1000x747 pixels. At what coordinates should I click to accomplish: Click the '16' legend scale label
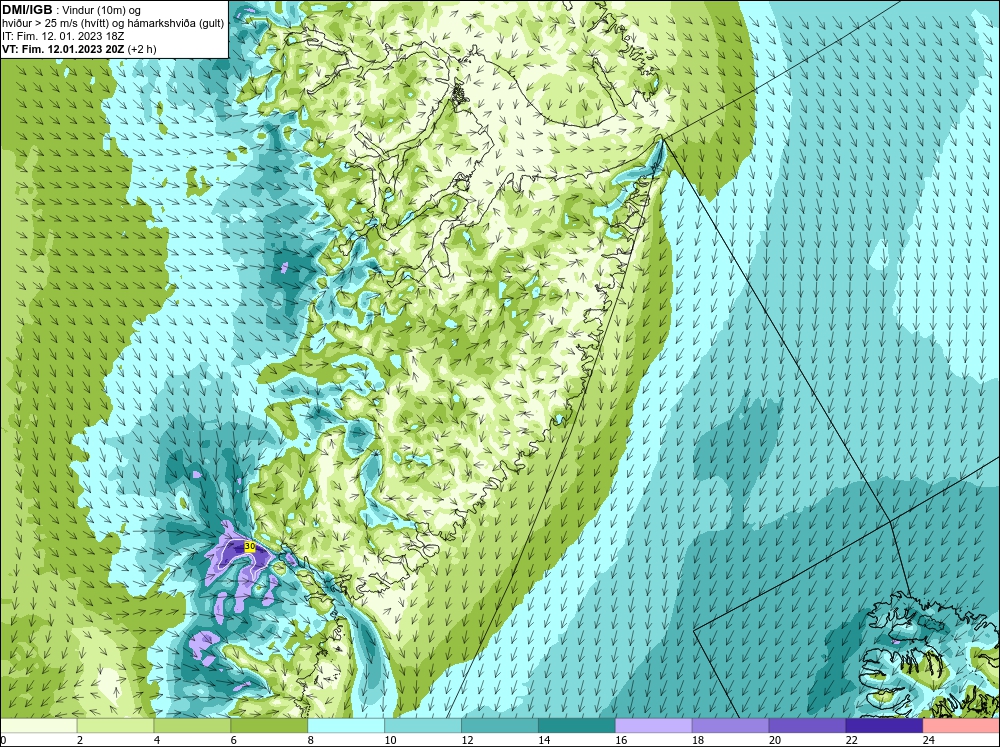click(621, 740)
